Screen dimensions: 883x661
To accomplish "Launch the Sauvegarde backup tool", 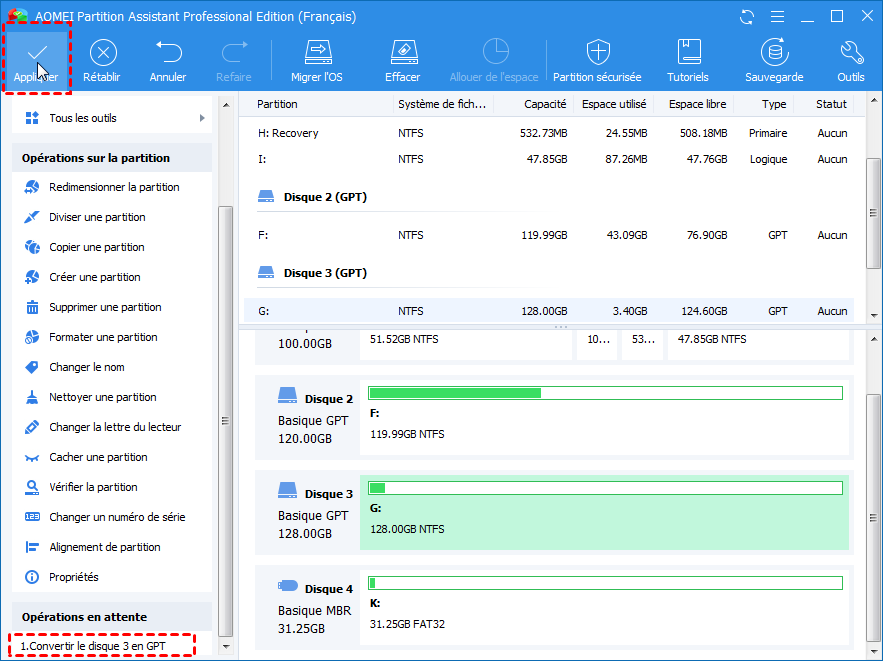I will tap(773, 53).
